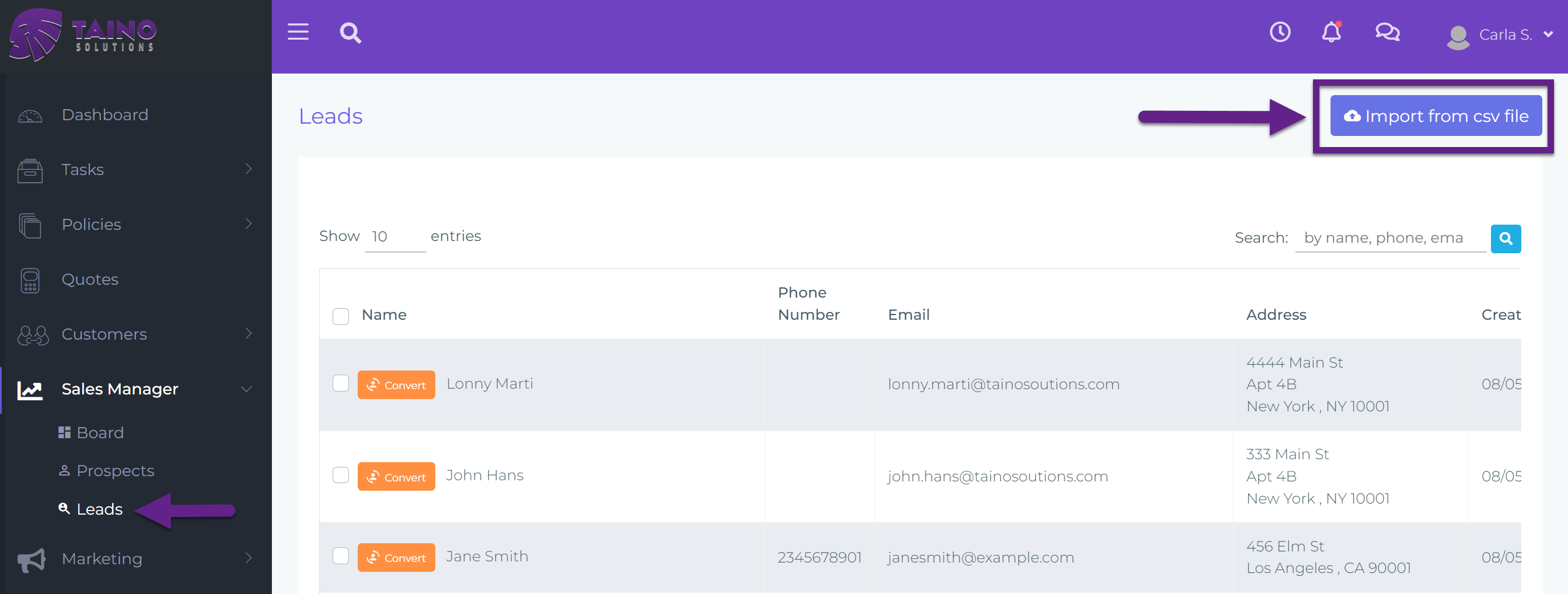
Task: Open the Leads submenu item
Action: pyautogui.click(x=99, y=509)
